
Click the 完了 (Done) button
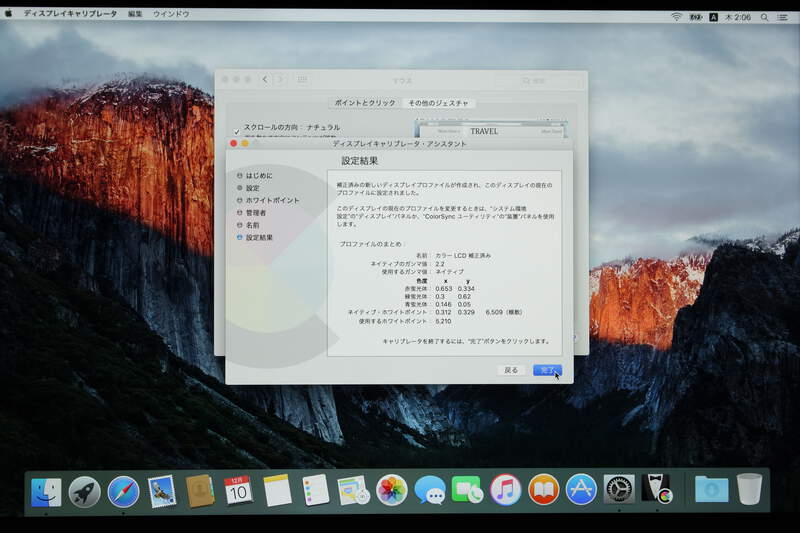547,370
